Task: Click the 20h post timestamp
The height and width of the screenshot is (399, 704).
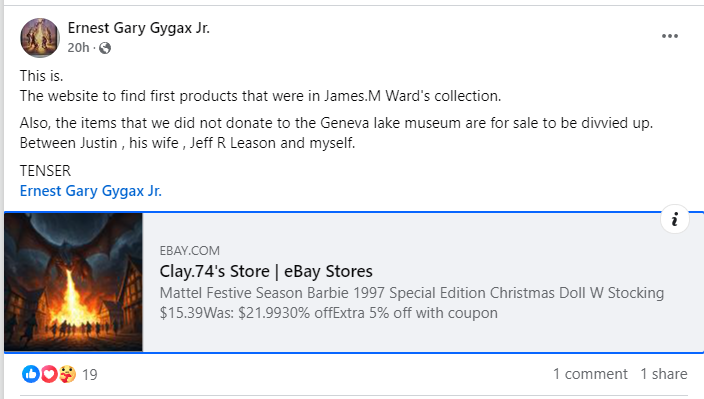Action: (79, 48)
